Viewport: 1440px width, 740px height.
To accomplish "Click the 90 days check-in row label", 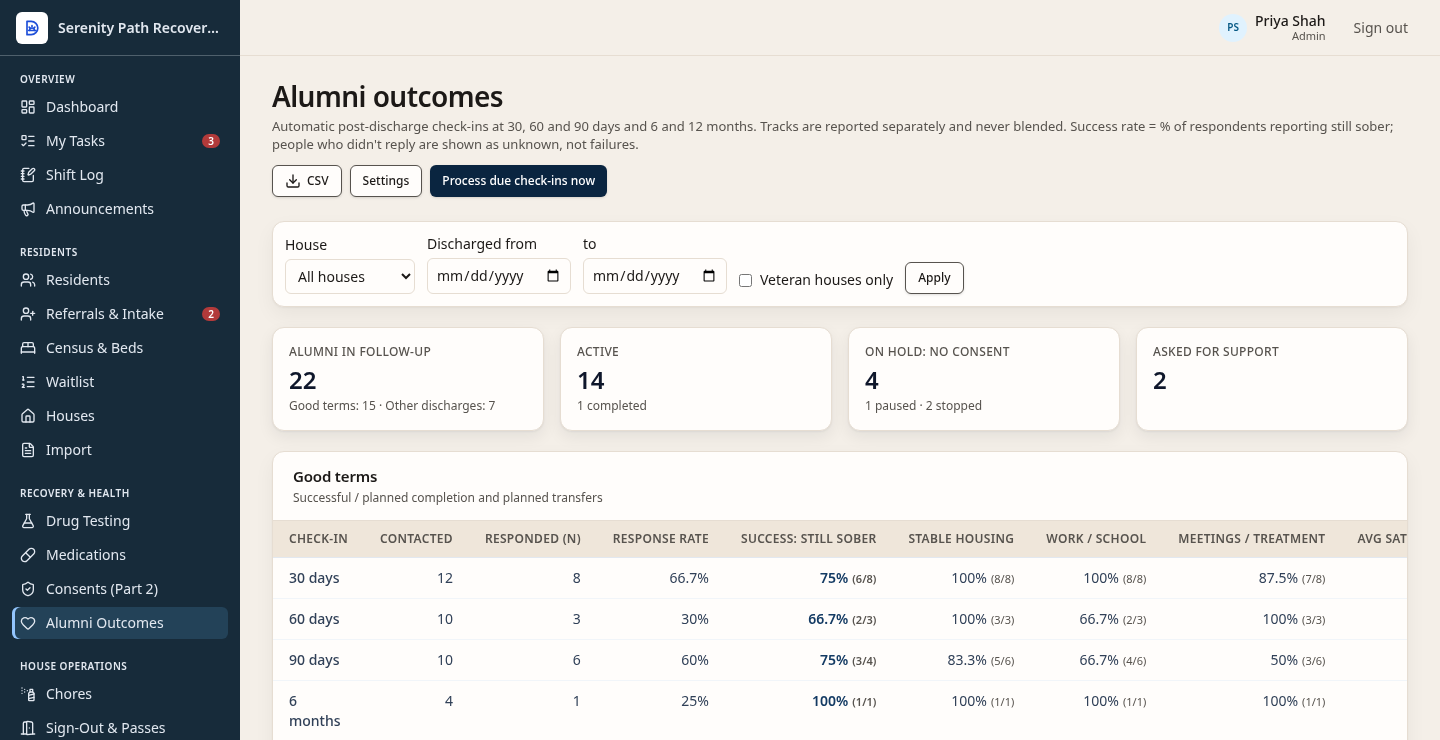I will [314, 660].
